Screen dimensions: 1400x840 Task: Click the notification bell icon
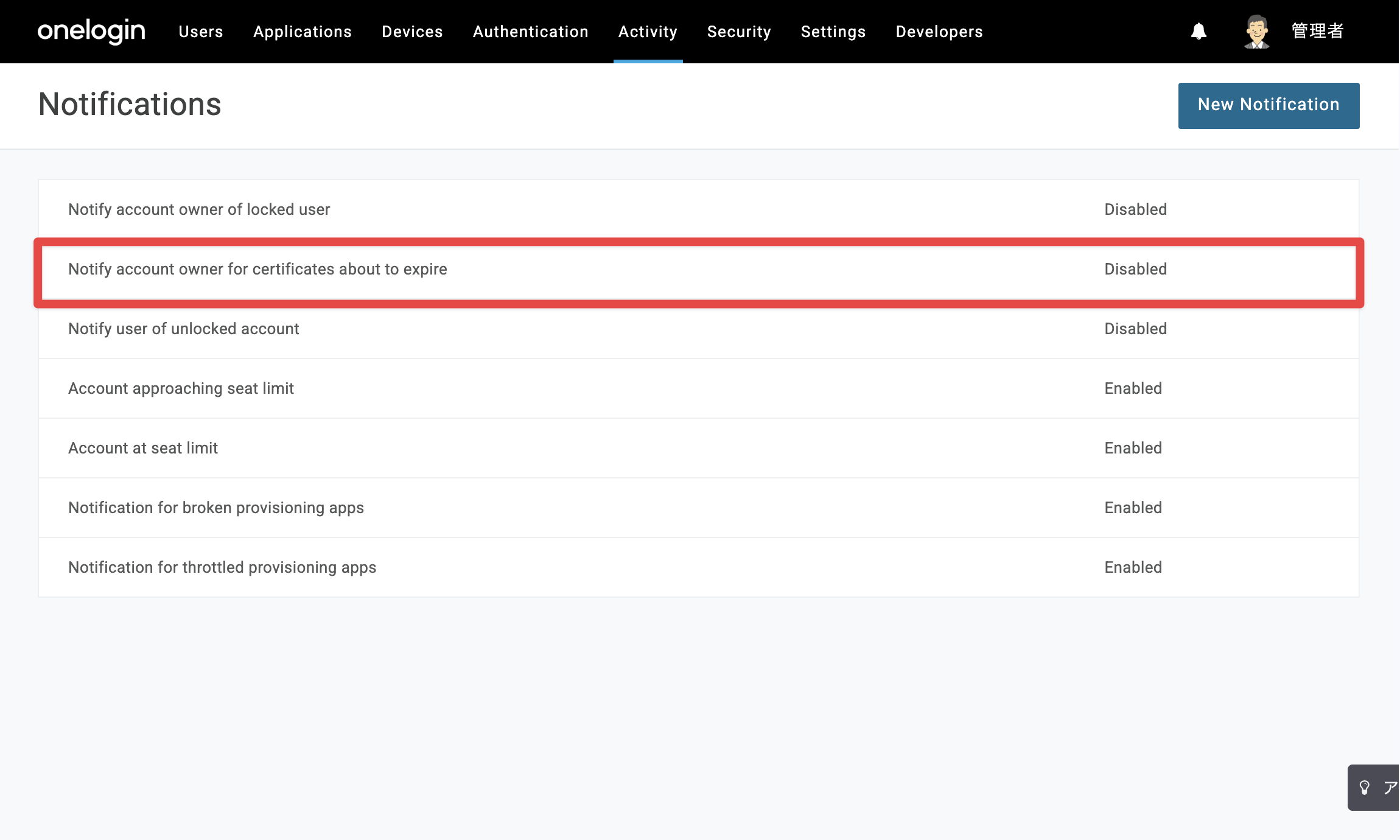pyautogui.click(x=1199, y=31)
